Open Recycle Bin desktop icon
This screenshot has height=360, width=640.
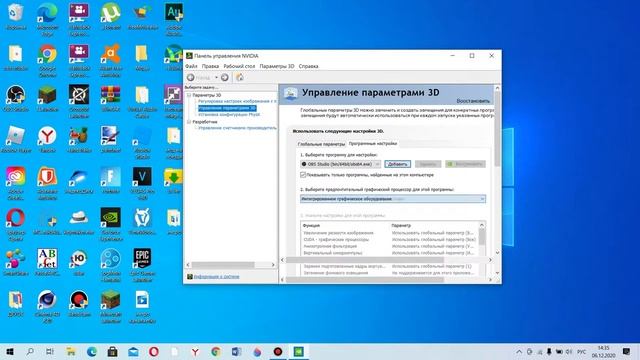pyautogui.click(x=16, y=17)
